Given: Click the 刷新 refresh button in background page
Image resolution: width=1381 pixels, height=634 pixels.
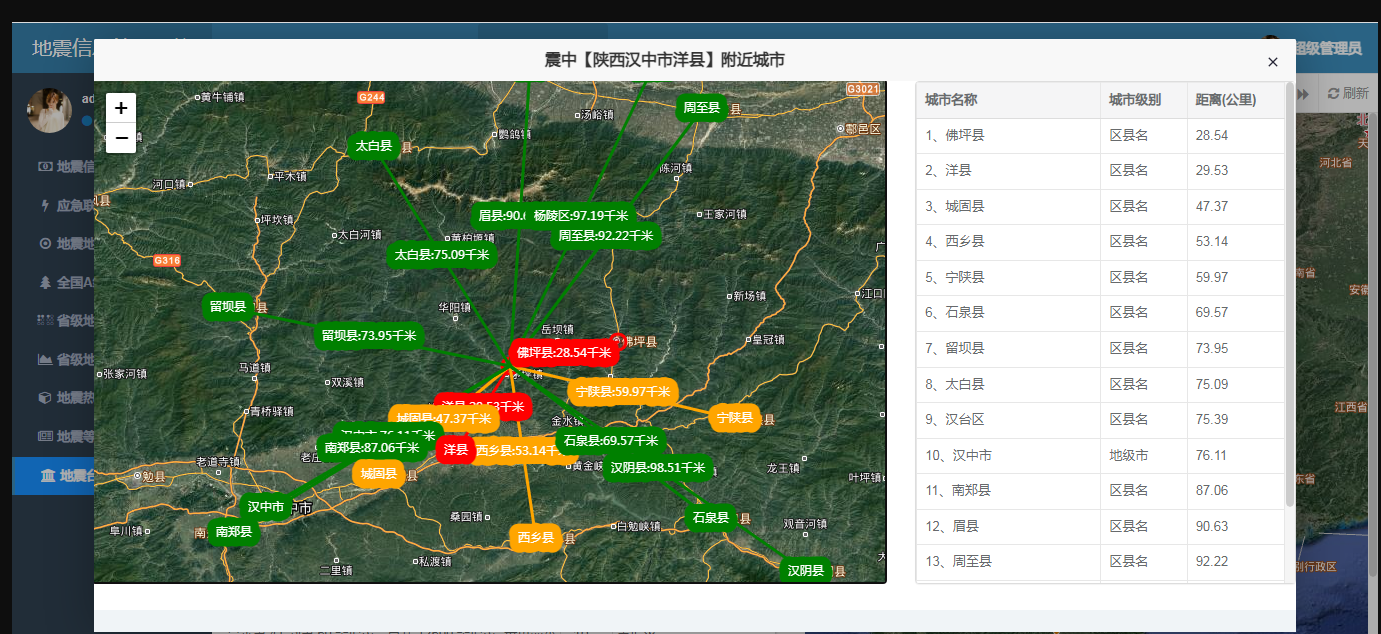Looking at the screenshot, I should (1348, 93).
